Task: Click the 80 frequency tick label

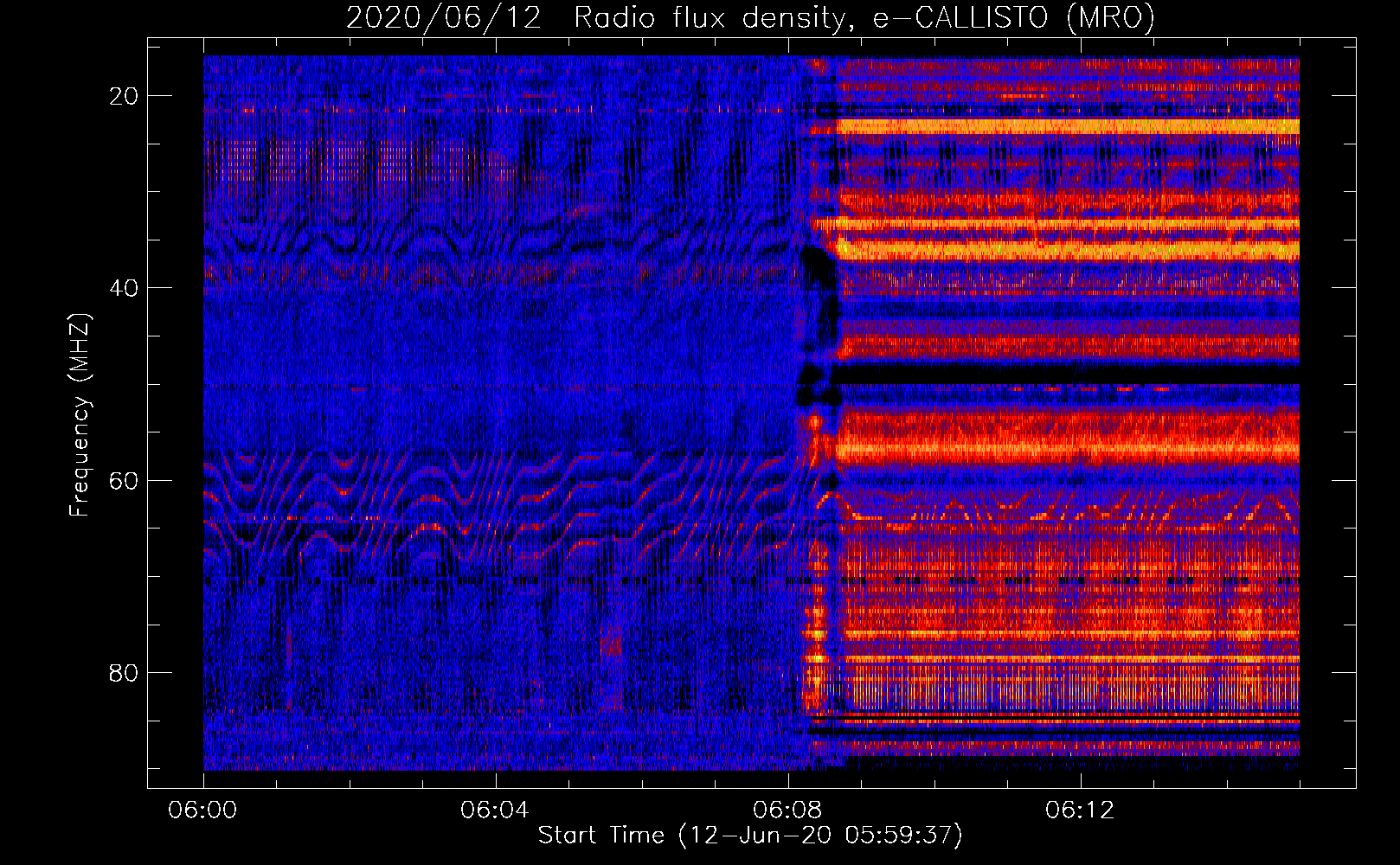Action: (x=125, y=672)
